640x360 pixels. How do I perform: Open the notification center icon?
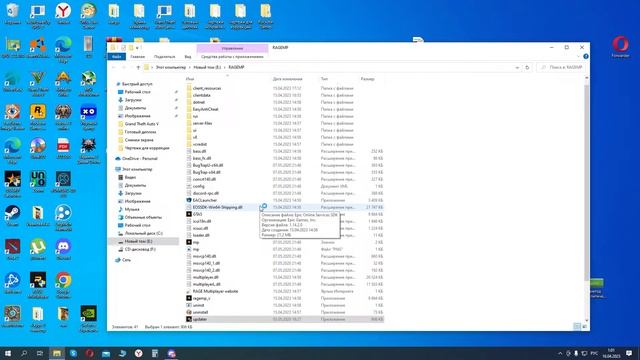point(629,353)
